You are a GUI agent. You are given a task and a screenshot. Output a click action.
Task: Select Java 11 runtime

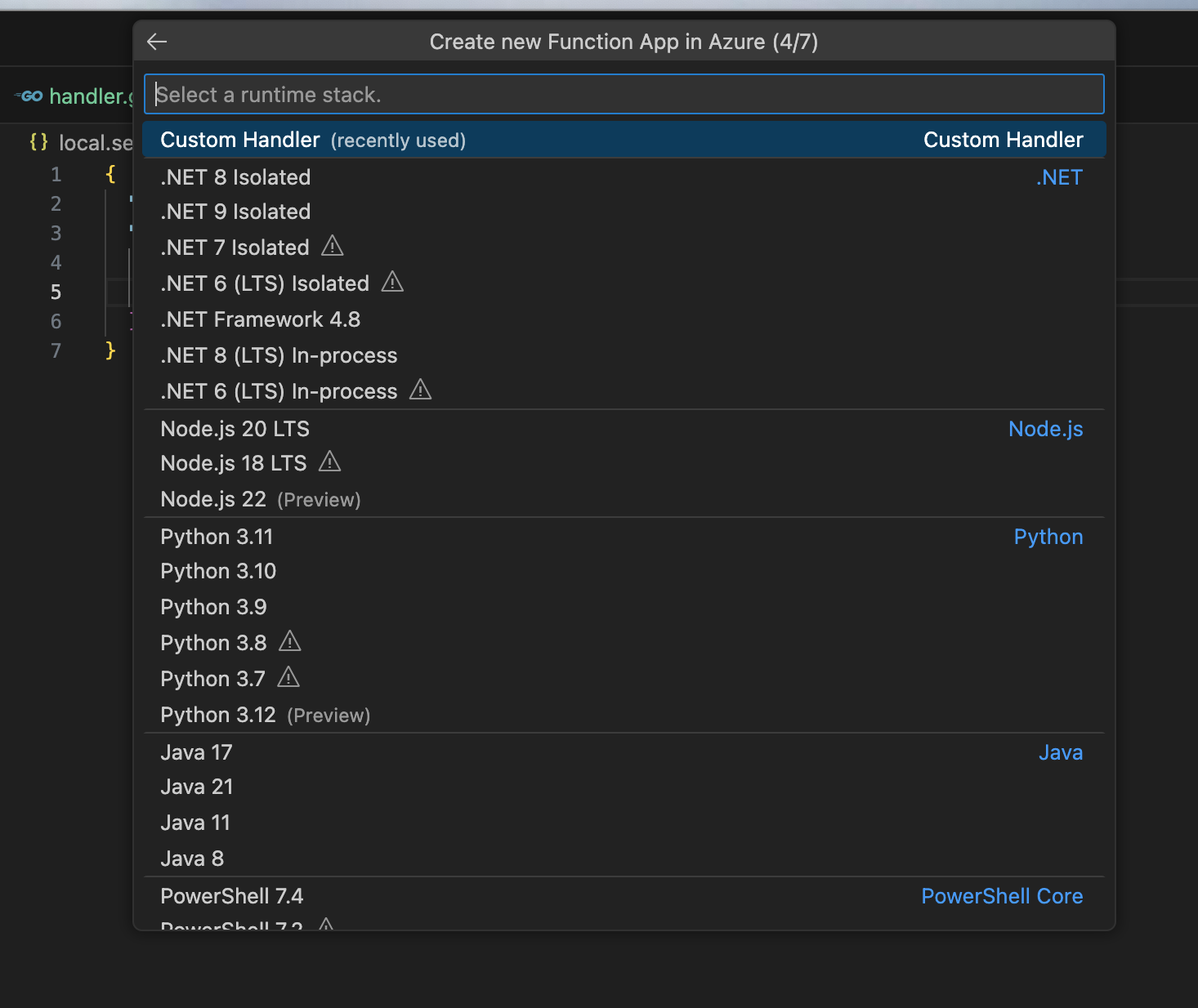point(624,823)
